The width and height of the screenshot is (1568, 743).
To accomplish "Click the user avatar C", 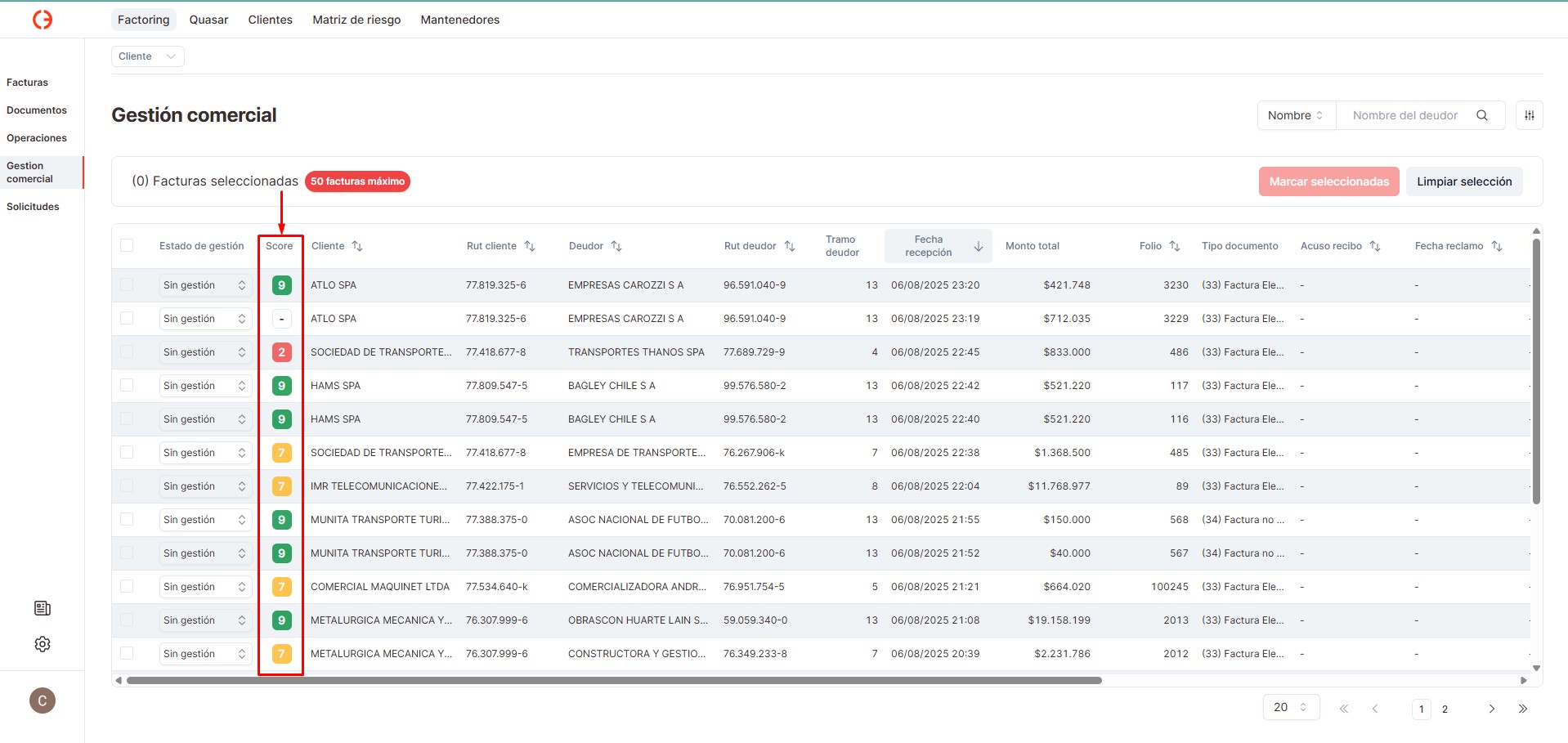I will click(43, 700).
